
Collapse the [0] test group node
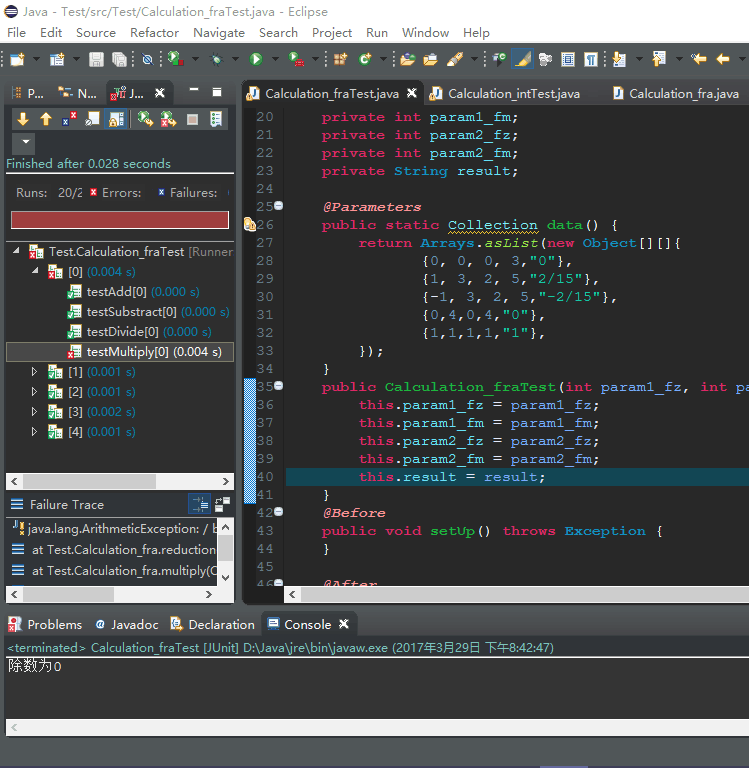click(35, 270)
